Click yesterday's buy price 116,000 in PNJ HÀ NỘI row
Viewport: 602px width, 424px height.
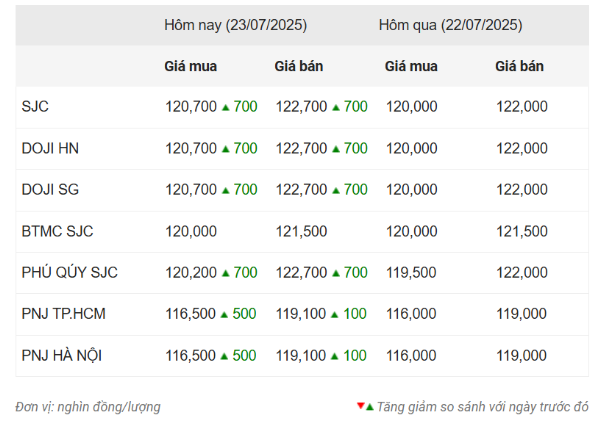(411, 356)
